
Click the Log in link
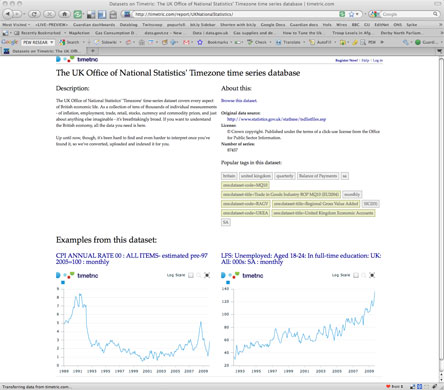point(378,60)
